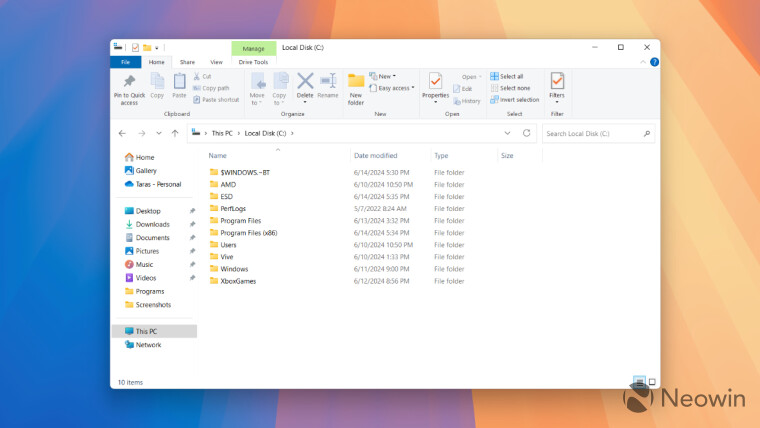
Task: Sort by Name column header
Action: pyautogui.click(x=218, y=156)
